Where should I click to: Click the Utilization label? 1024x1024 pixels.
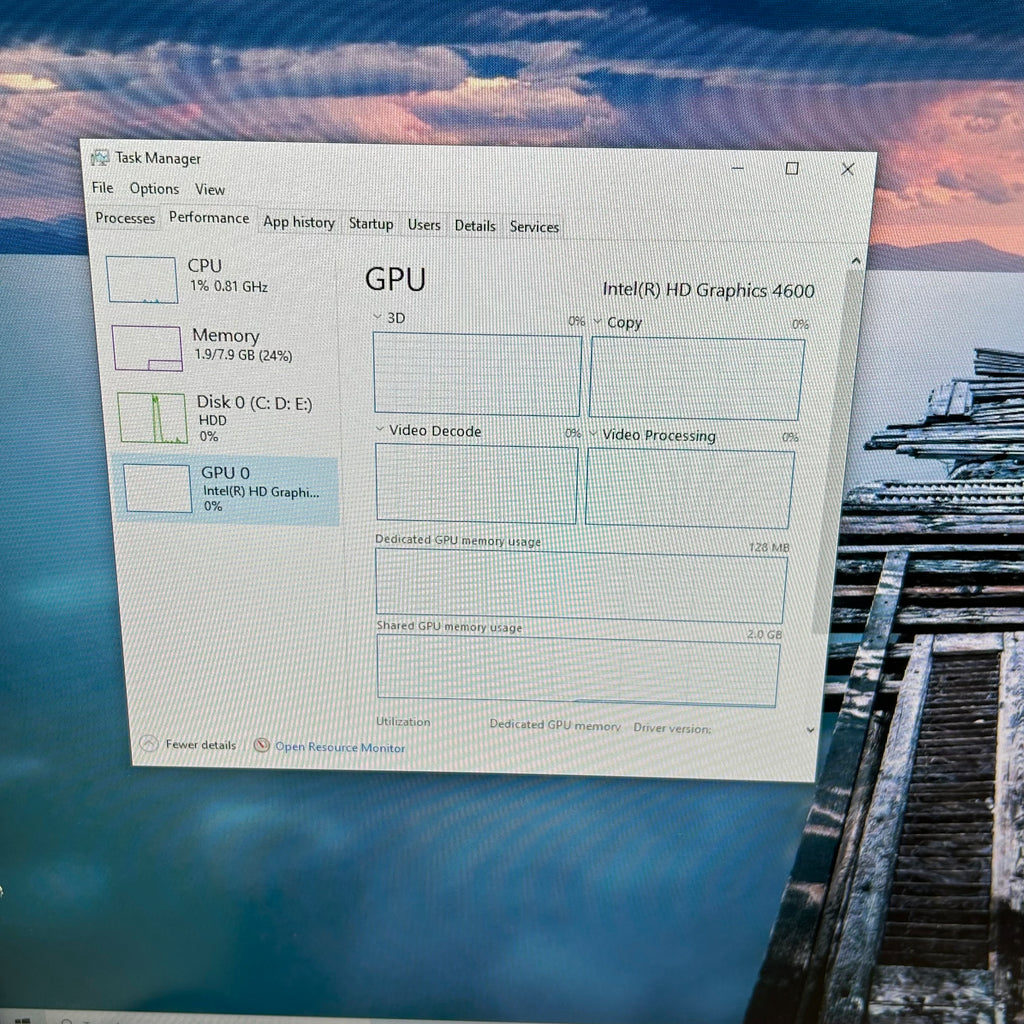pos(403,722)
